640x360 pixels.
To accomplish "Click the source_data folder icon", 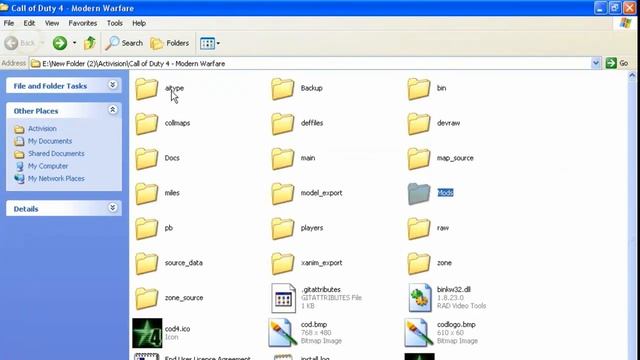I will [147, 263].
